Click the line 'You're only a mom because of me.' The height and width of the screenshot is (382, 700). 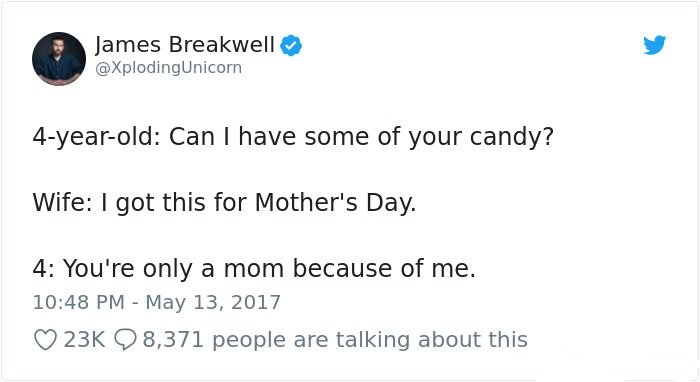269,269
